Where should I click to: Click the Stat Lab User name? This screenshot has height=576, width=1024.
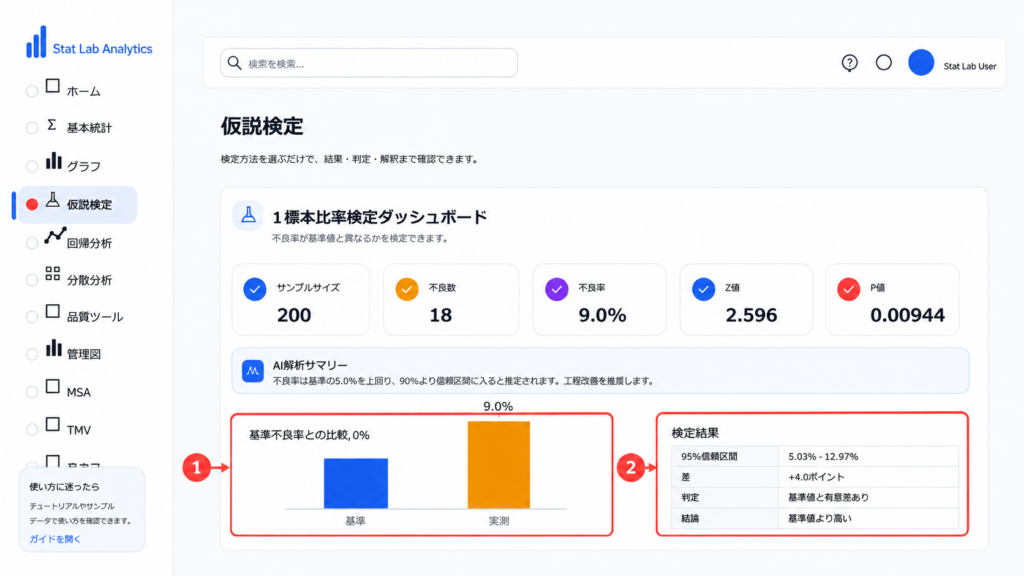point(970,66)
